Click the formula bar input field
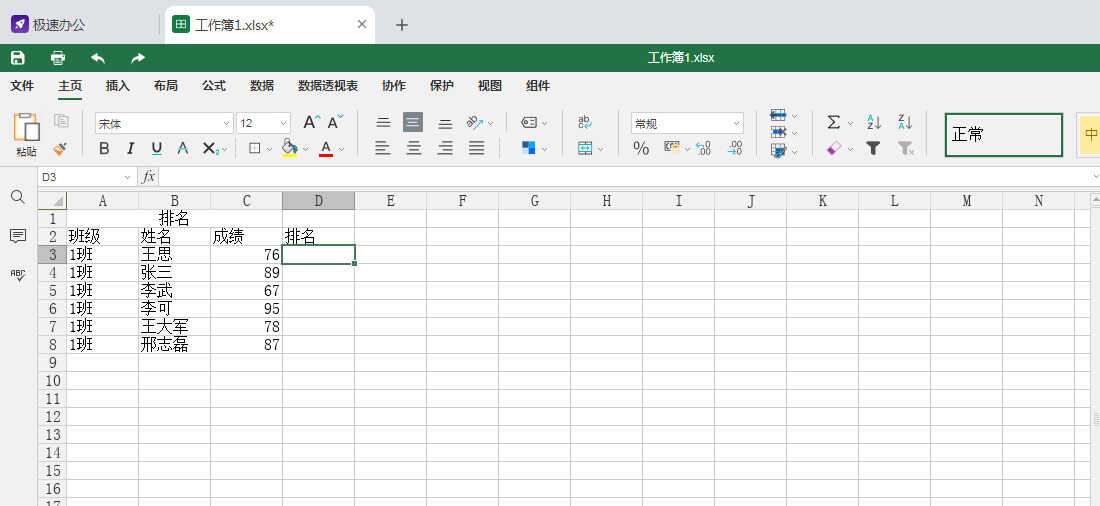The image size is (1100, 506). 624,177
